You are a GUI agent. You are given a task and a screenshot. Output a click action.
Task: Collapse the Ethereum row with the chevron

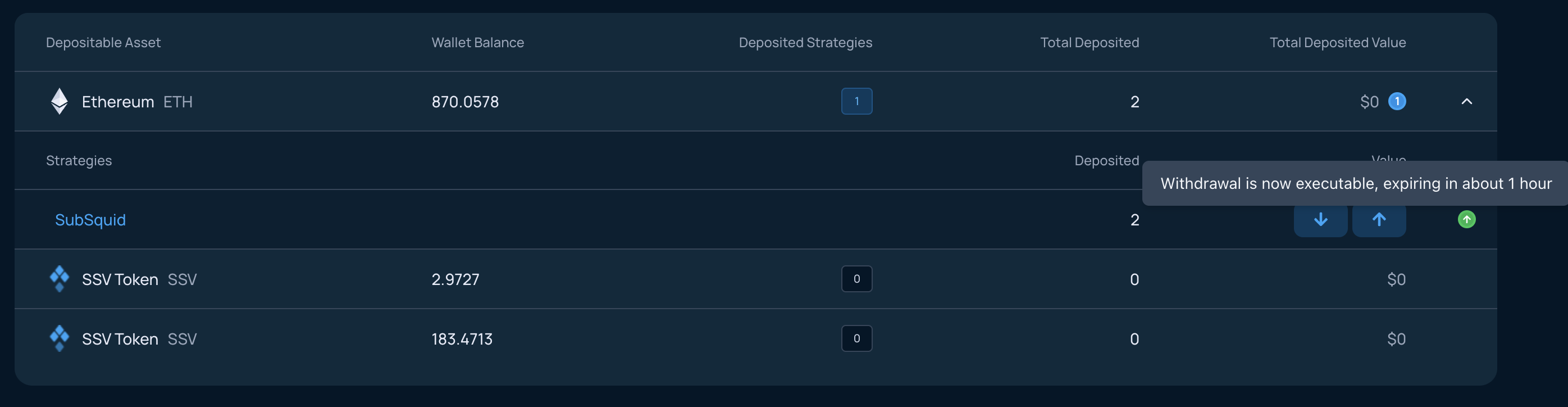[x=1466, y=101]
